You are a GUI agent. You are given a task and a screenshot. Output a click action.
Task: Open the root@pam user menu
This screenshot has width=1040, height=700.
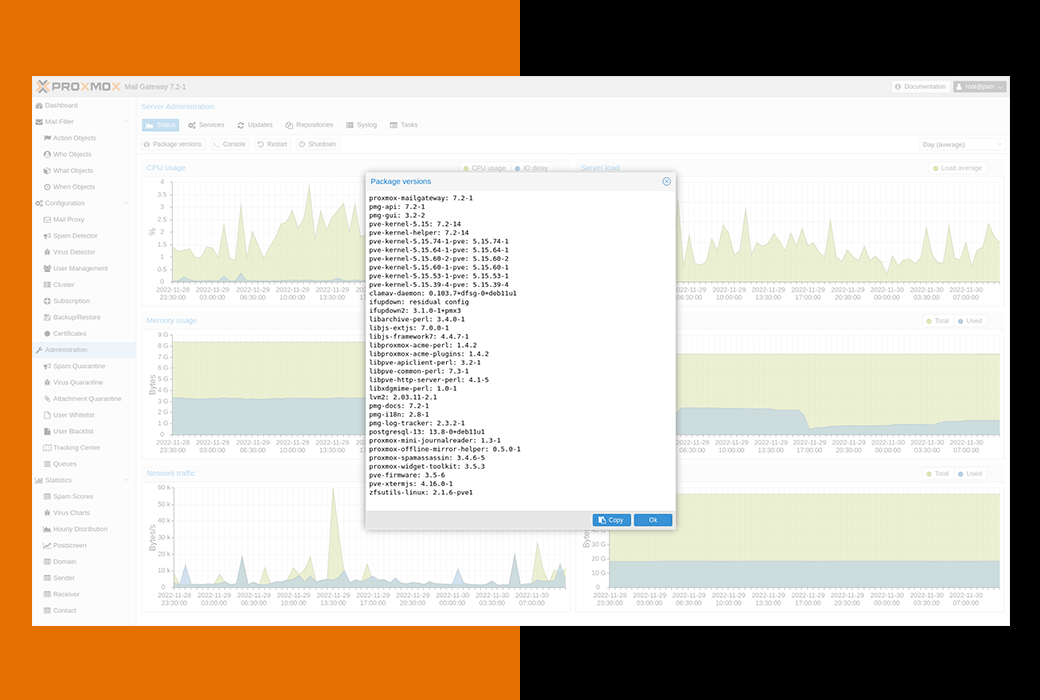pyautogui.click(x=980, y=87)
